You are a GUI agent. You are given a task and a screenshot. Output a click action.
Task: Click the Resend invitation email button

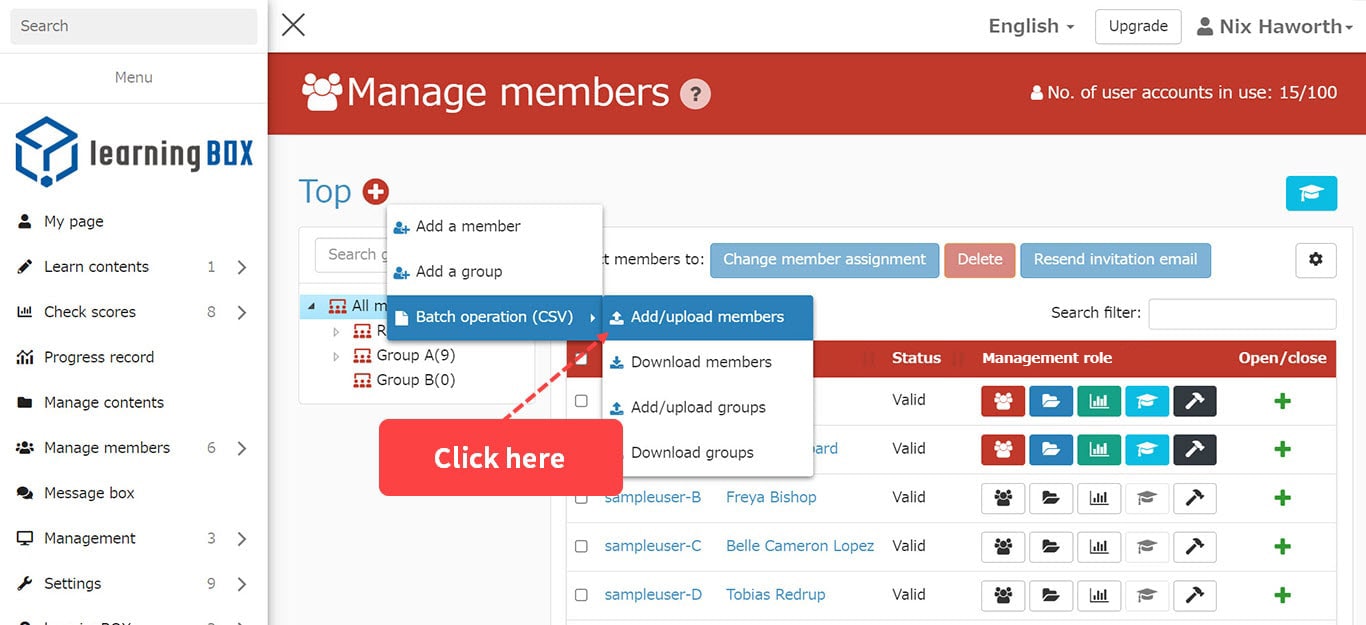pos(1115,260)
